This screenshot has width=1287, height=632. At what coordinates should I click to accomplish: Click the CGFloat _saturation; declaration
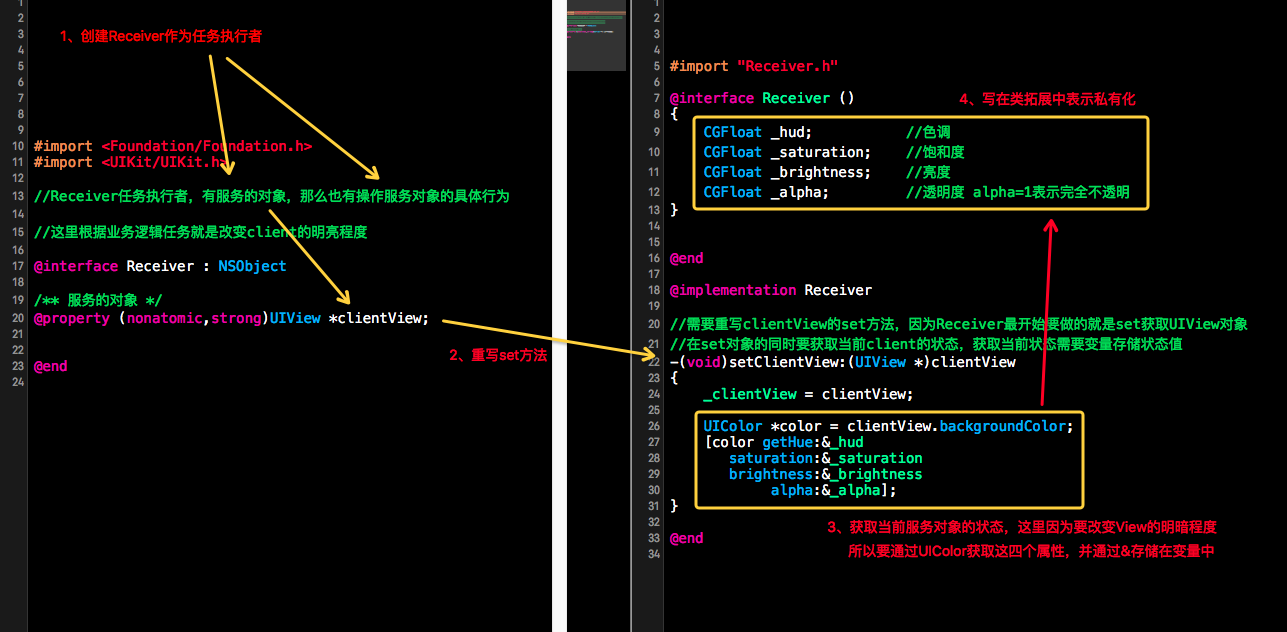tap(787, 152)
